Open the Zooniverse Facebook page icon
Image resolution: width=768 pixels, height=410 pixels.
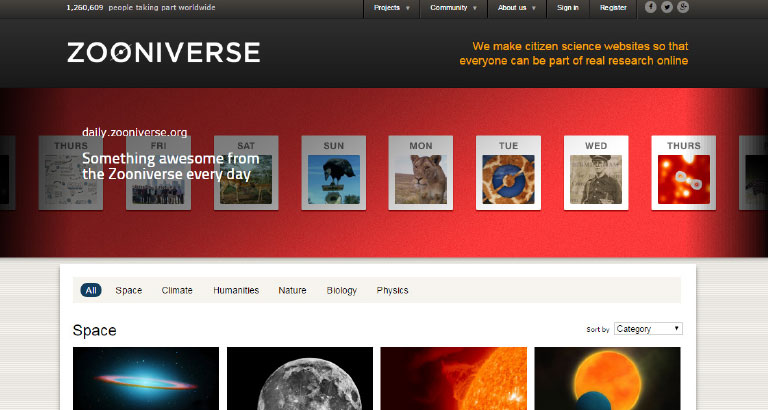(650, 7)
